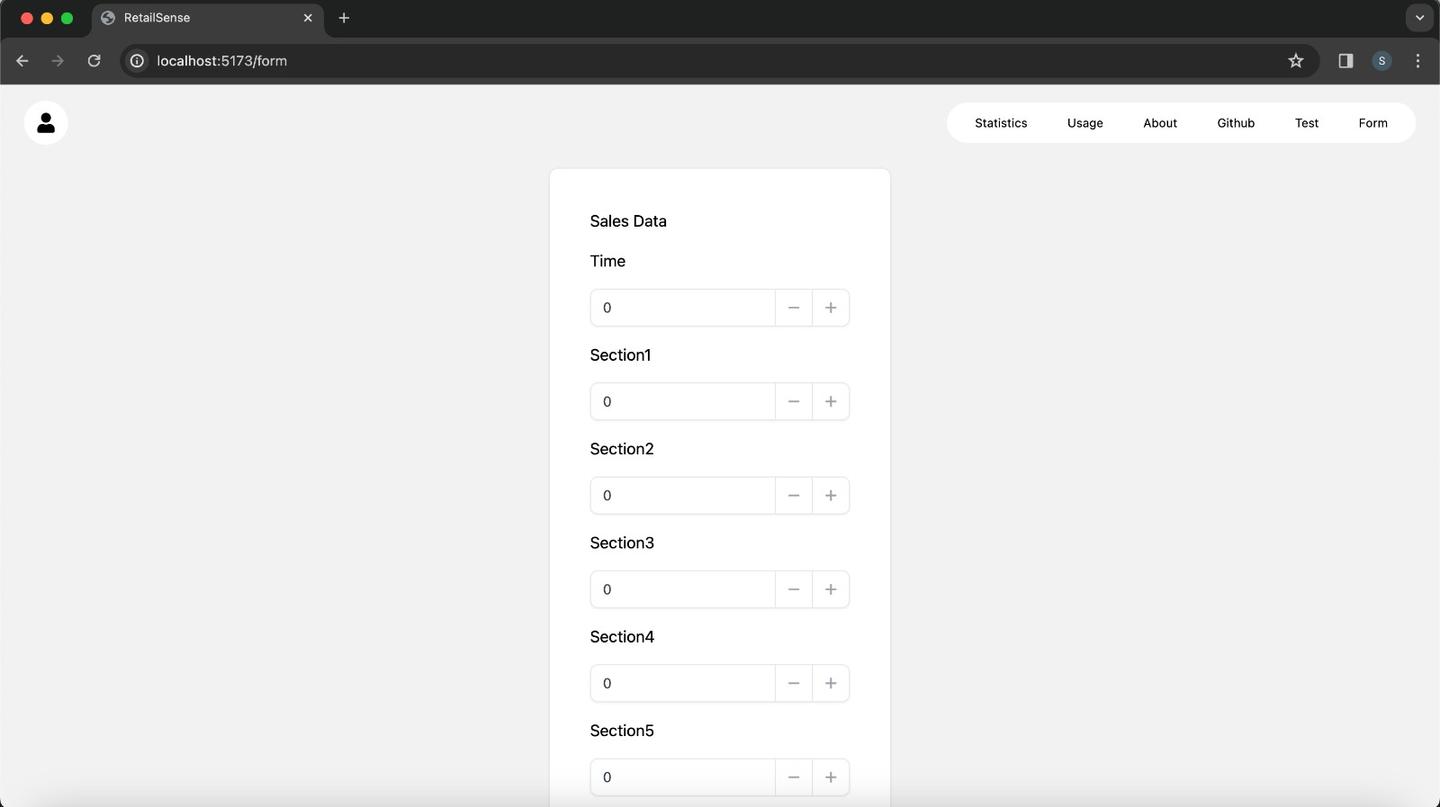The image size is (1440, 807).
Task: Decrease the Time value with minus
Action: pos(794,308)
